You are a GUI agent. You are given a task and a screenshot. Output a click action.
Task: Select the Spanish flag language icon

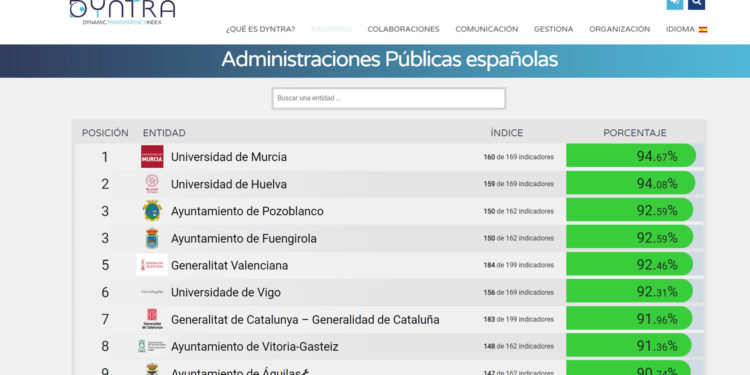[x=703, y=29]
